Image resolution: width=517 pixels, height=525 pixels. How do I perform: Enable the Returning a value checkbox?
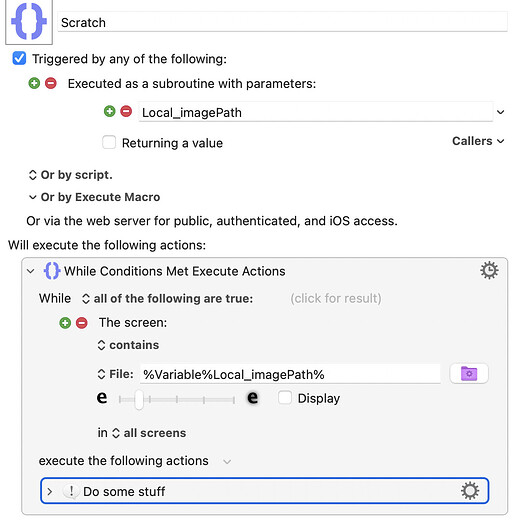click(109, 142)
